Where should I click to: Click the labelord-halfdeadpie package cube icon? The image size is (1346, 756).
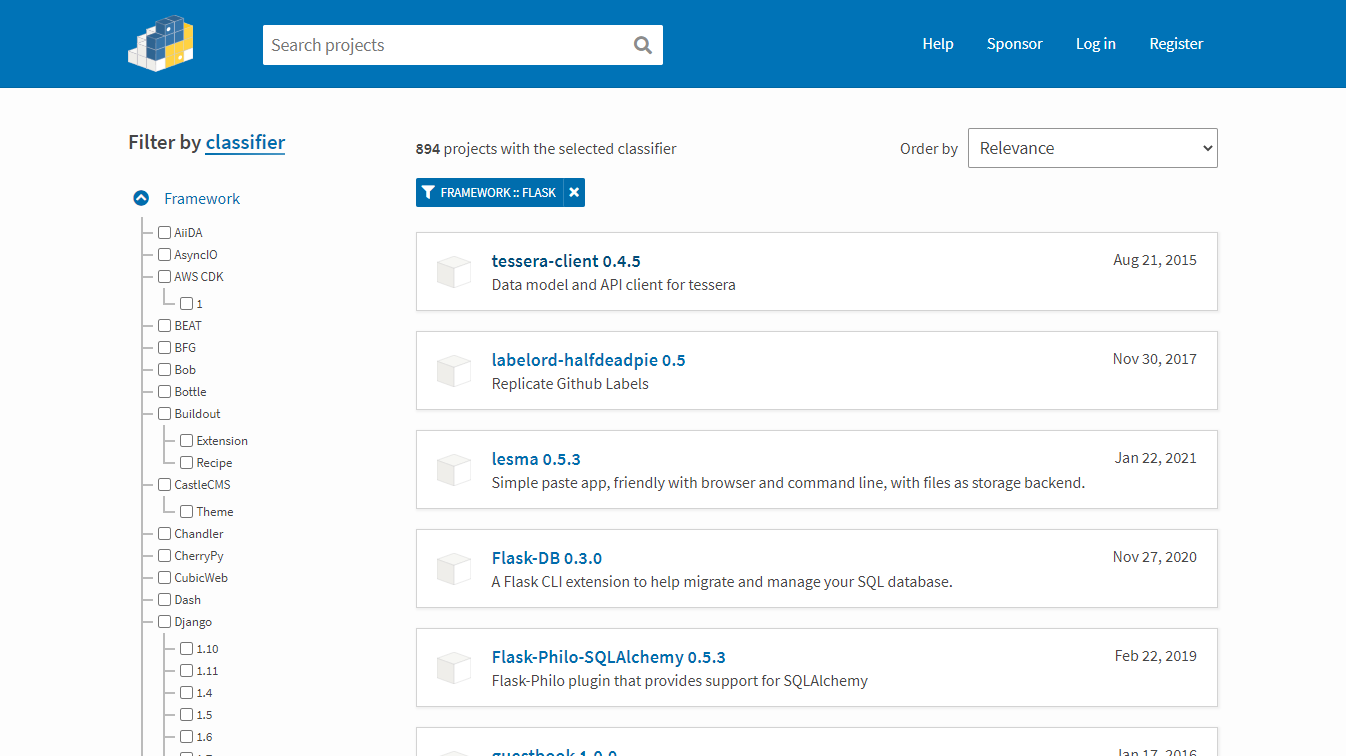click(x=454, y=371)
